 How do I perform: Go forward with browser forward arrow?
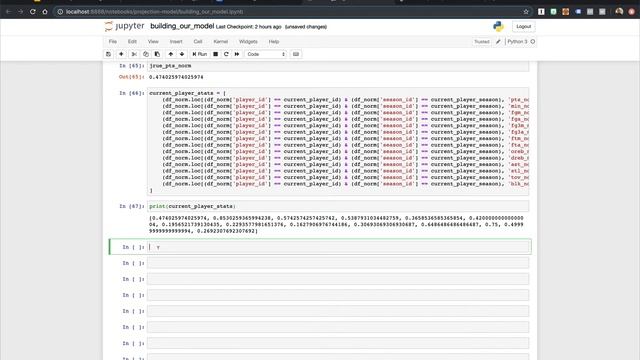[20, 11]
